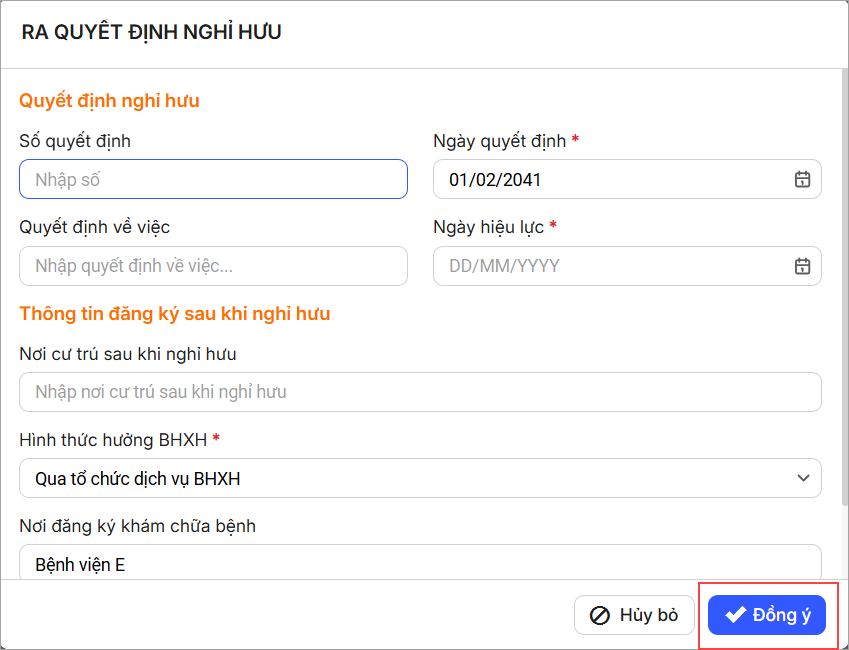Focus the Quyết định về việc field
Viewport: 849px width, 650px height.
point(213,266)
